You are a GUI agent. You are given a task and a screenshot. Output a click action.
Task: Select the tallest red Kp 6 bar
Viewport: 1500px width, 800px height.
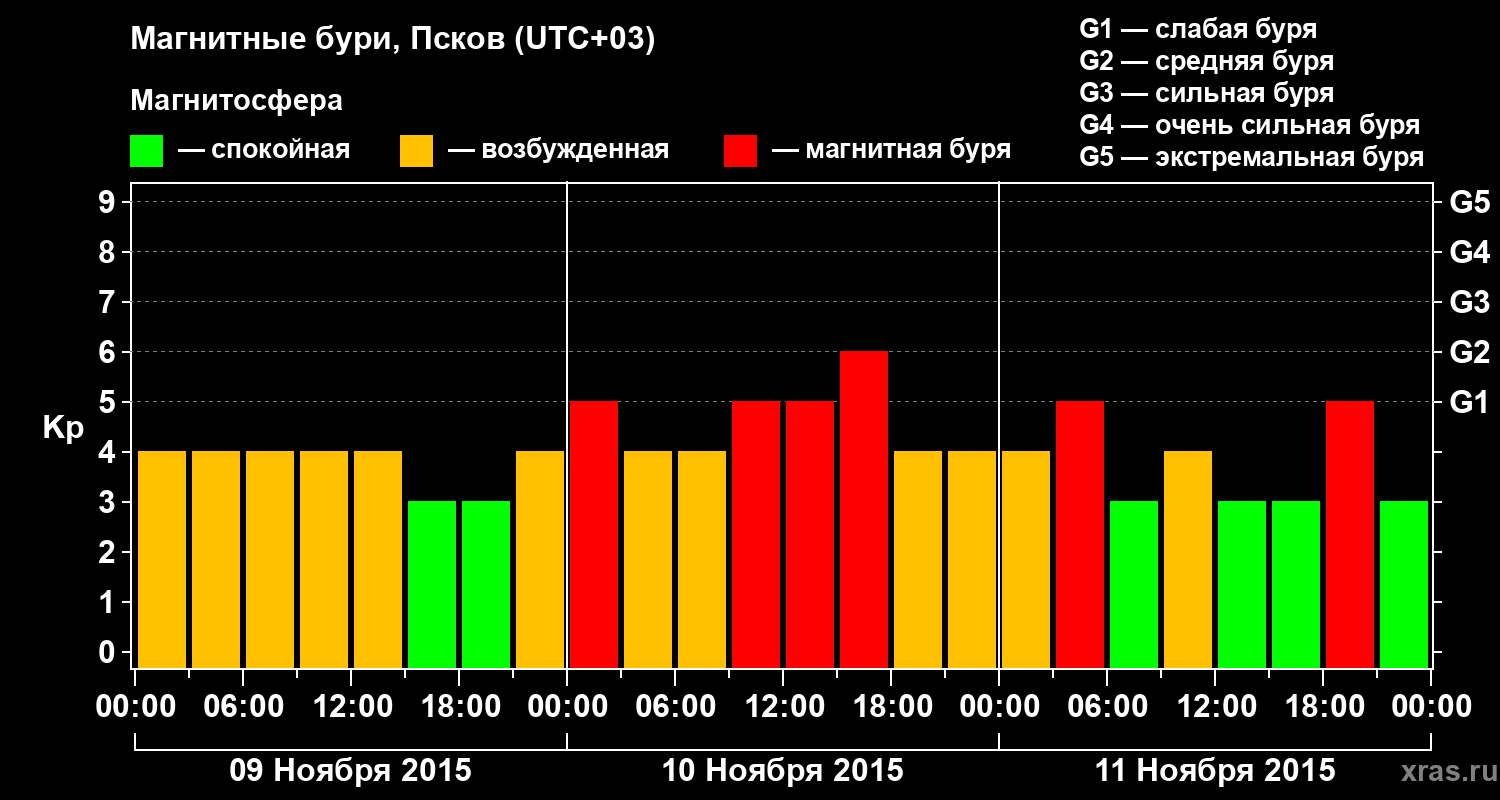coord(864,509)
